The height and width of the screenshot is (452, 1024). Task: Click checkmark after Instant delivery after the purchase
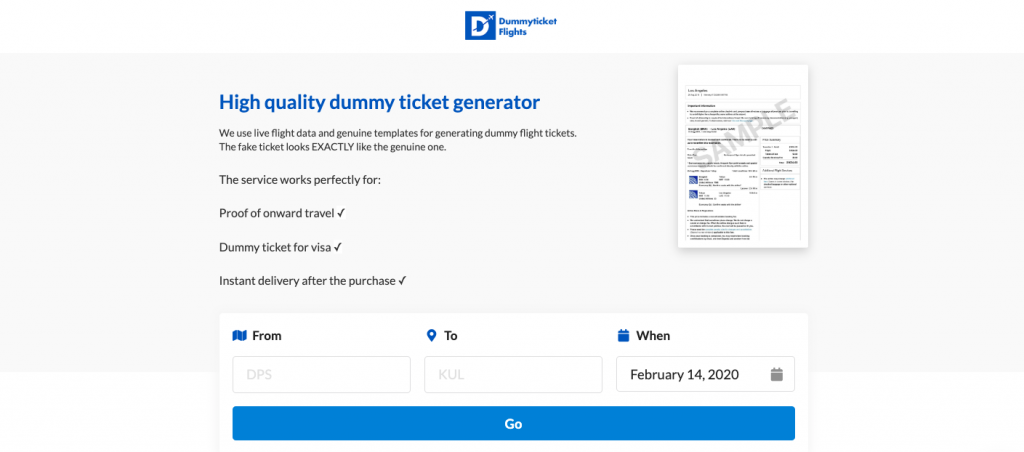pyautogui.click(x=402, y=281)
